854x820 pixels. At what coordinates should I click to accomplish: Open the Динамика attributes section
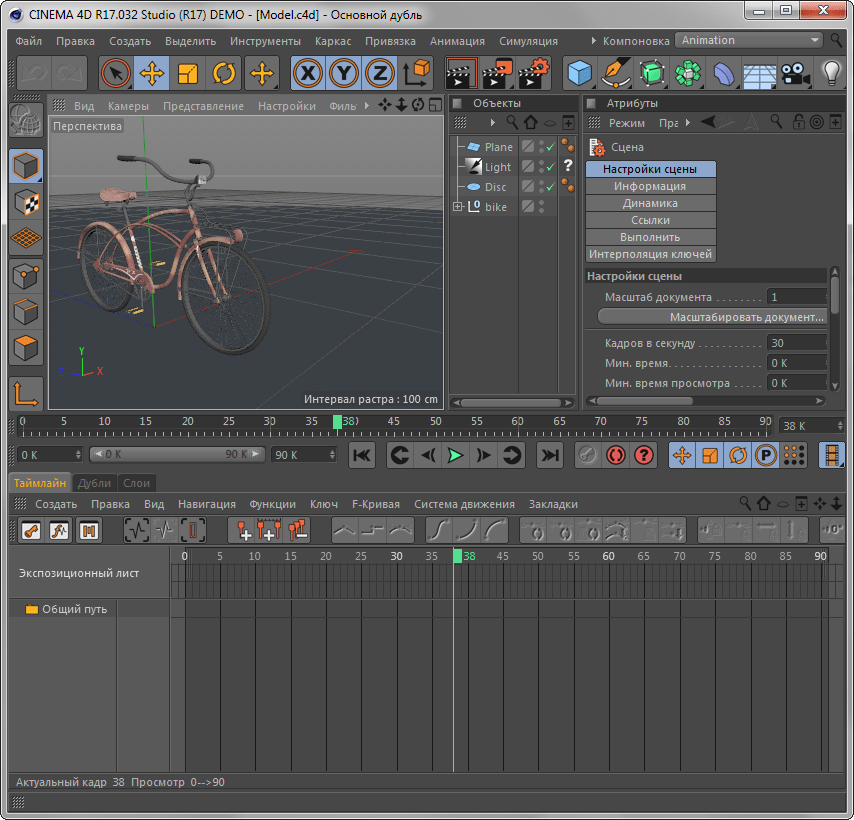650,203
